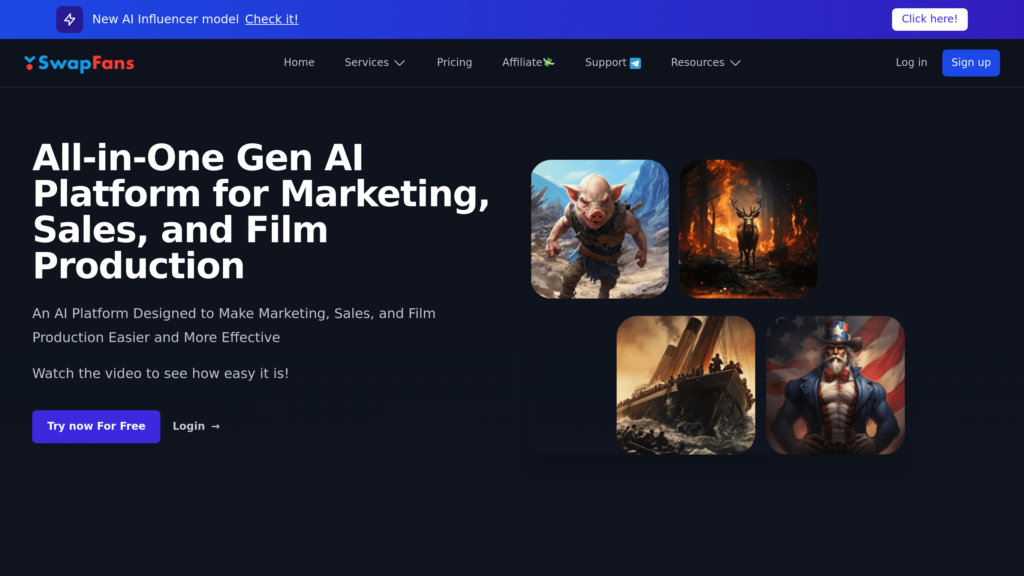Image resolution: width=1024 pixels, height=576 pixels.
Task: Expand the Resources menu
Action: [706, 62]
